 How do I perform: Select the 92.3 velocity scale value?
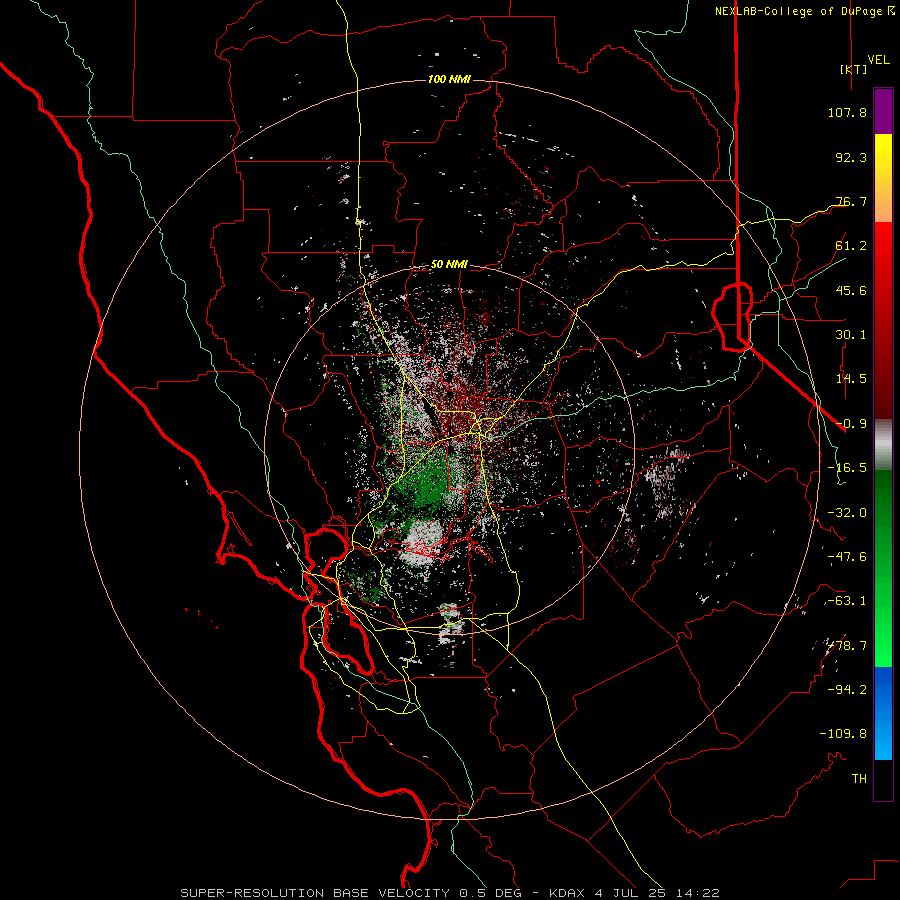coord(851,157)
